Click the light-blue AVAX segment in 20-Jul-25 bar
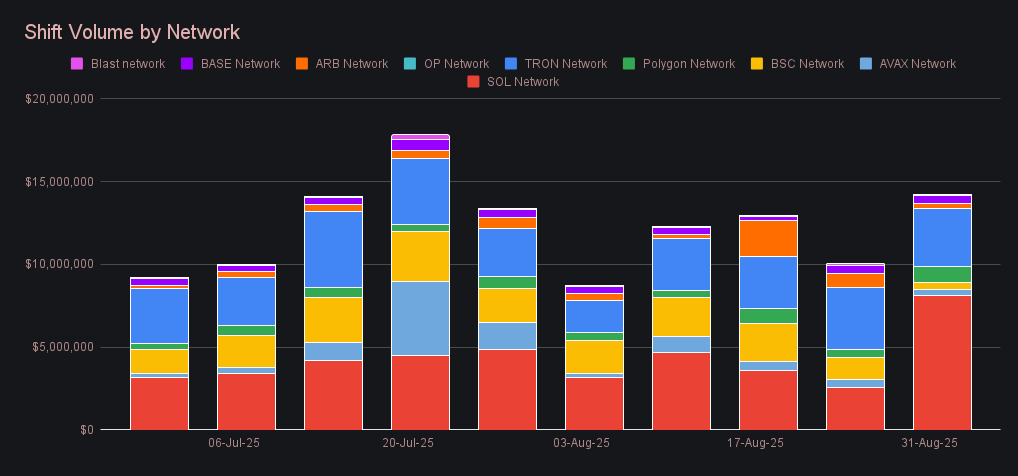 420,318
